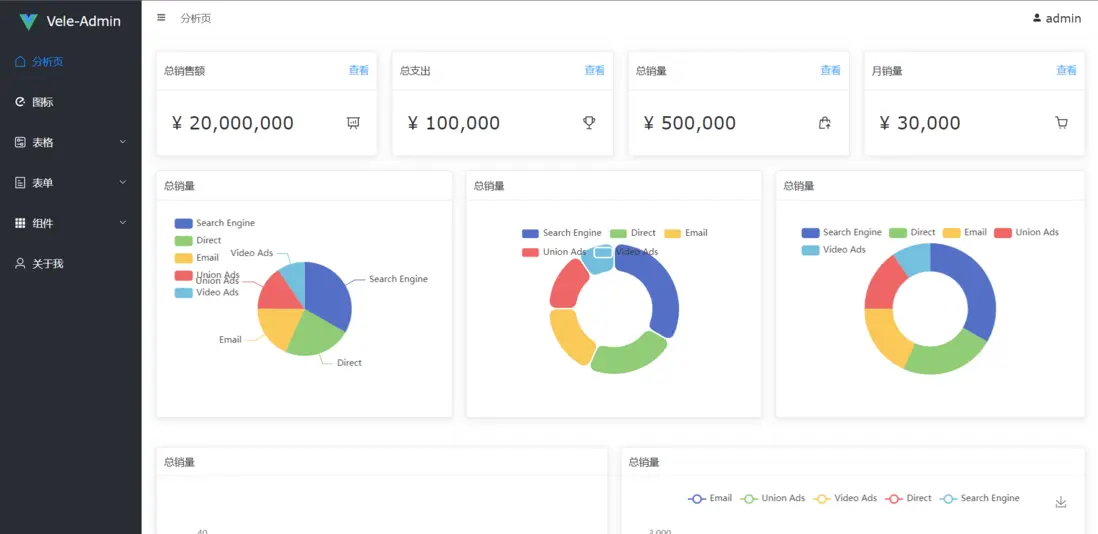The width and height of the screenshot is (1098, 534).
Task: Toggle Email series in line chart legend
Action: pyautogui.click(x=710, y=498)
